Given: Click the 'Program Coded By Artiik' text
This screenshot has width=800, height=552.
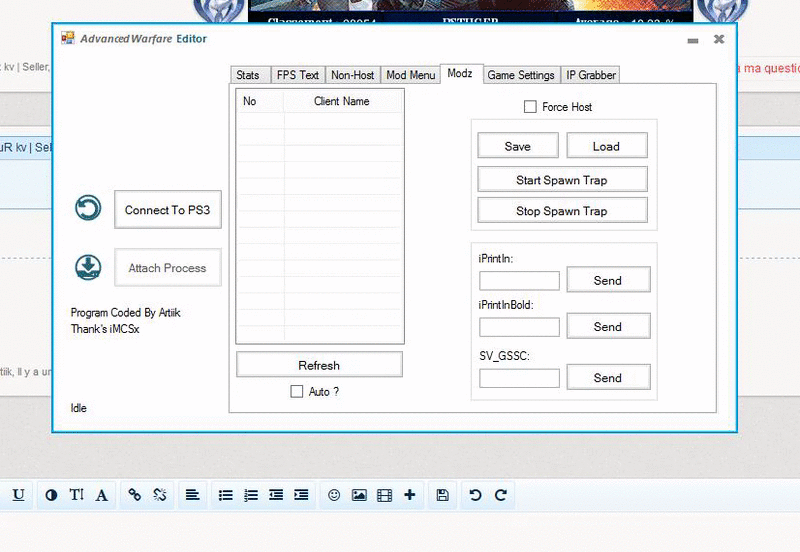Looking at the screenshot, I should click(126, 312).
